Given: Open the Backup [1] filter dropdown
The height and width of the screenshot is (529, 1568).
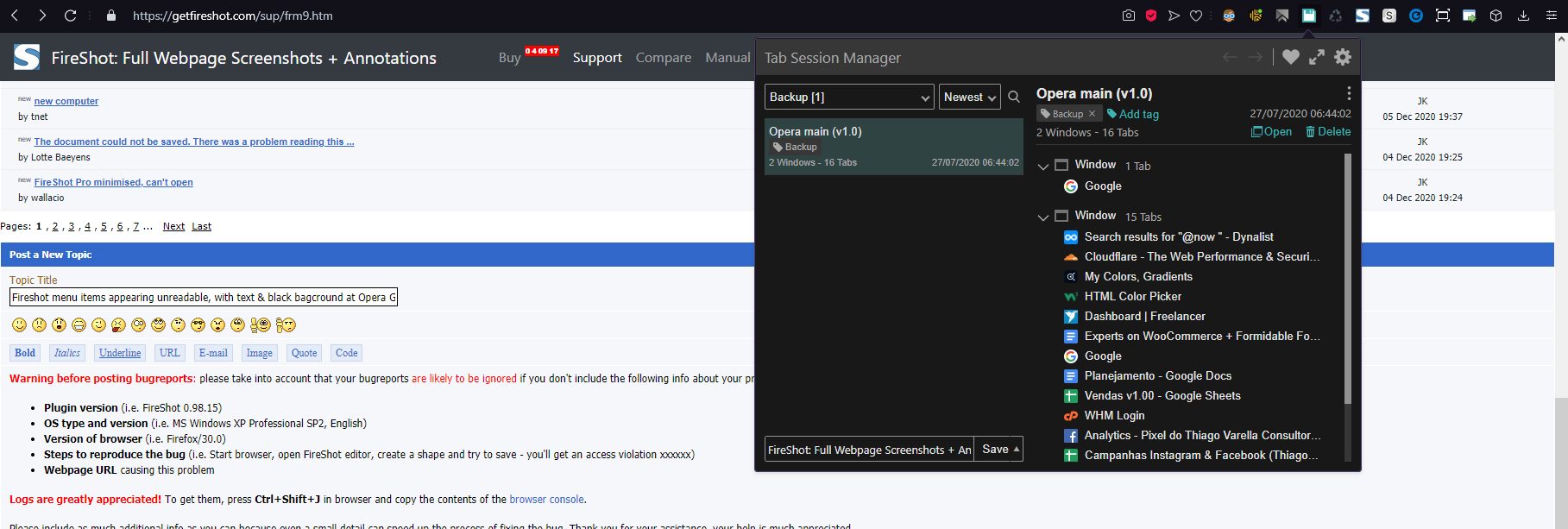Looking at the screenshot, I should tap(849, 97).
